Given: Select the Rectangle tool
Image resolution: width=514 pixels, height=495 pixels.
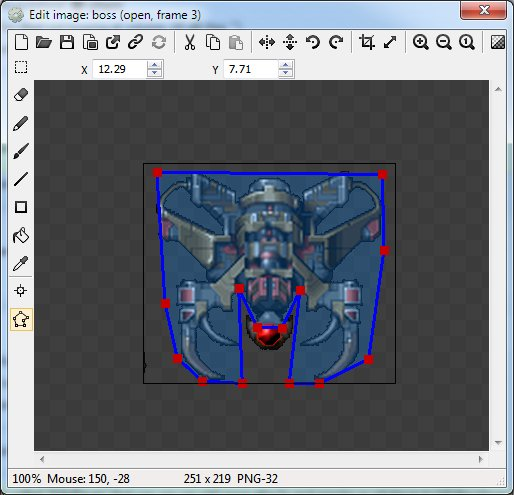Looking at the screenshot, I should coord(21,207).
